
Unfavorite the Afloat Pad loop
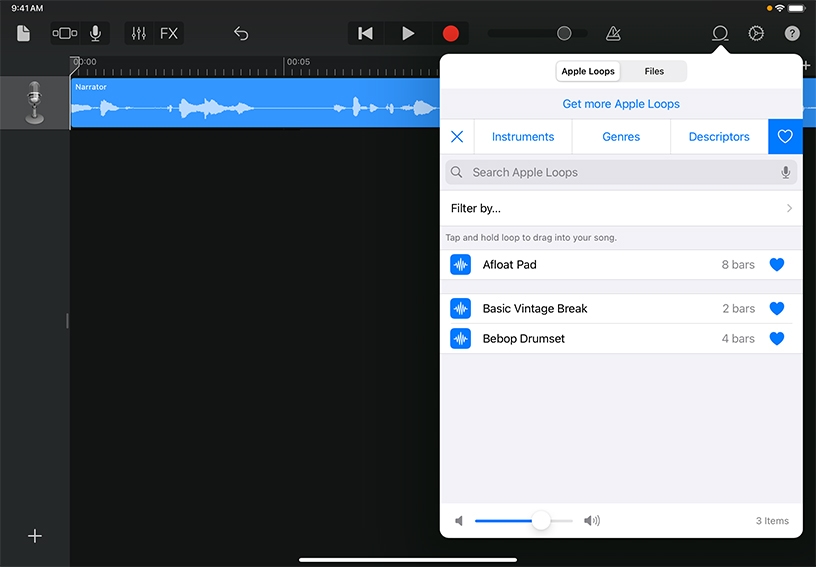coord(777,265)
